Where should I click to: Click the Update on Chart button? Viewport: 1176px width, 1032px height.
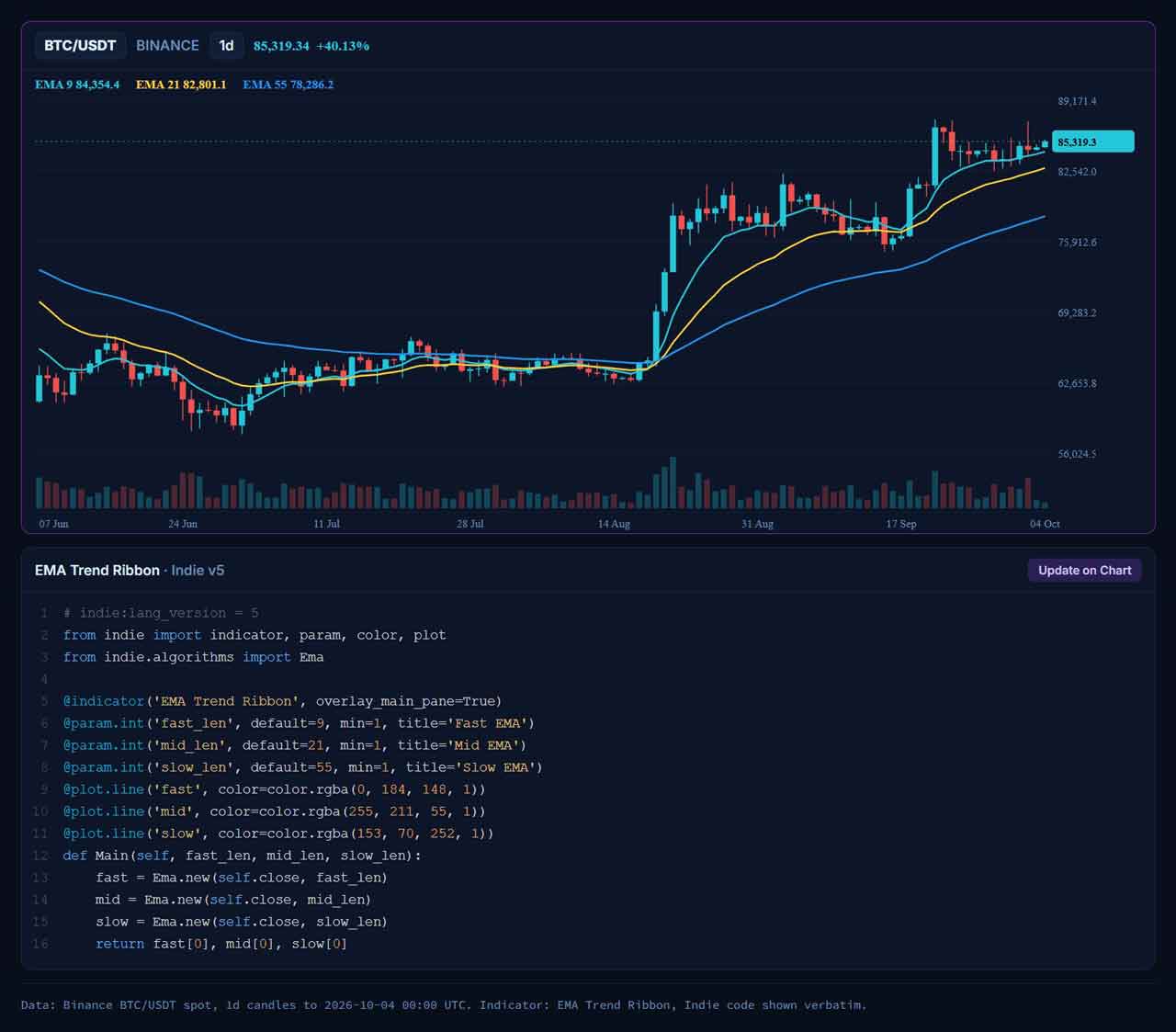1085,571
